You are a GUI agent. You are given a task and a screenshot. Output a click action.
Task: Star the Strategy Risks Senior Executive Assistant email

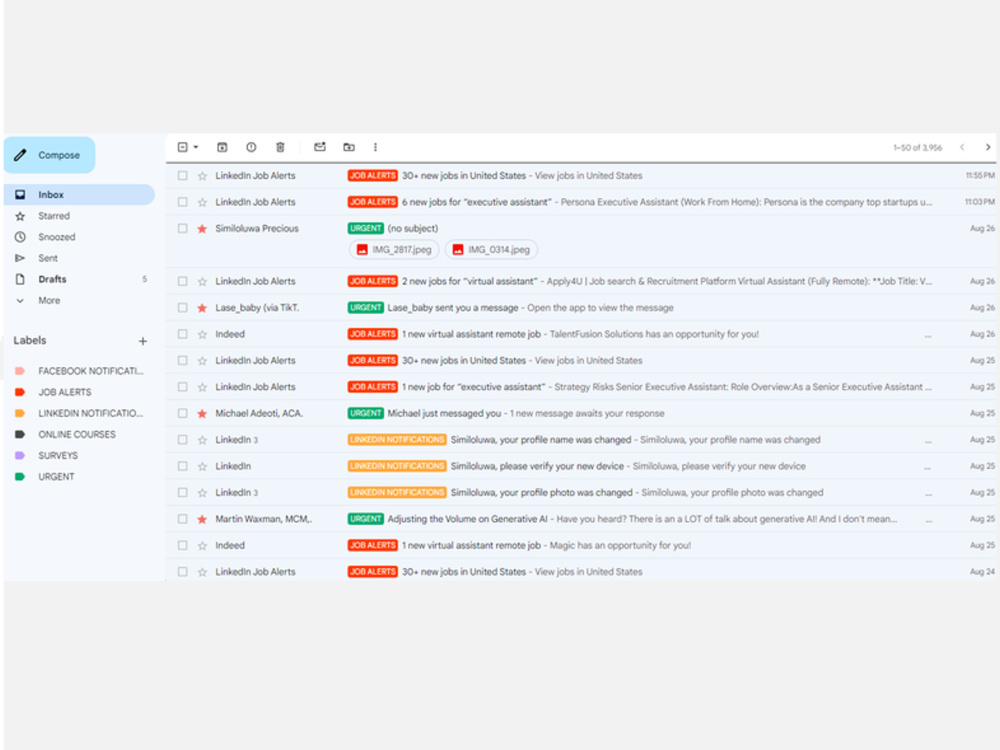pyautogui.click(x=202, y=387)
